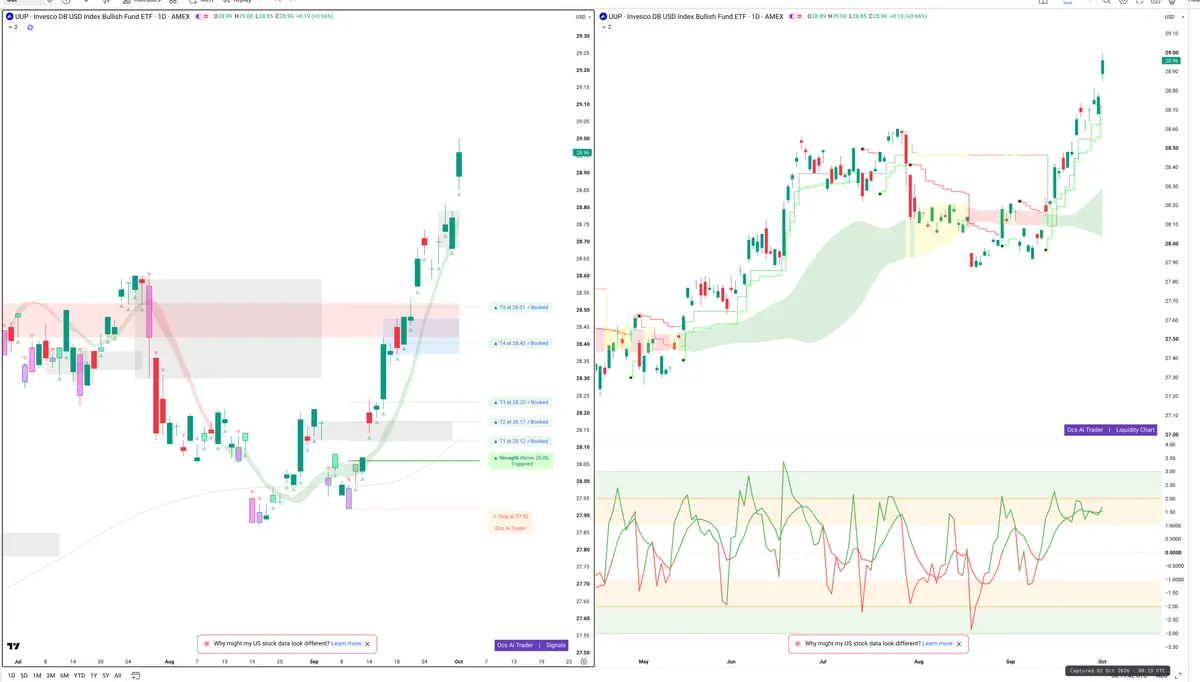Open left chart time axis settings icon
The height and width of the screenshot is (682, 1200).
point(584,661)
